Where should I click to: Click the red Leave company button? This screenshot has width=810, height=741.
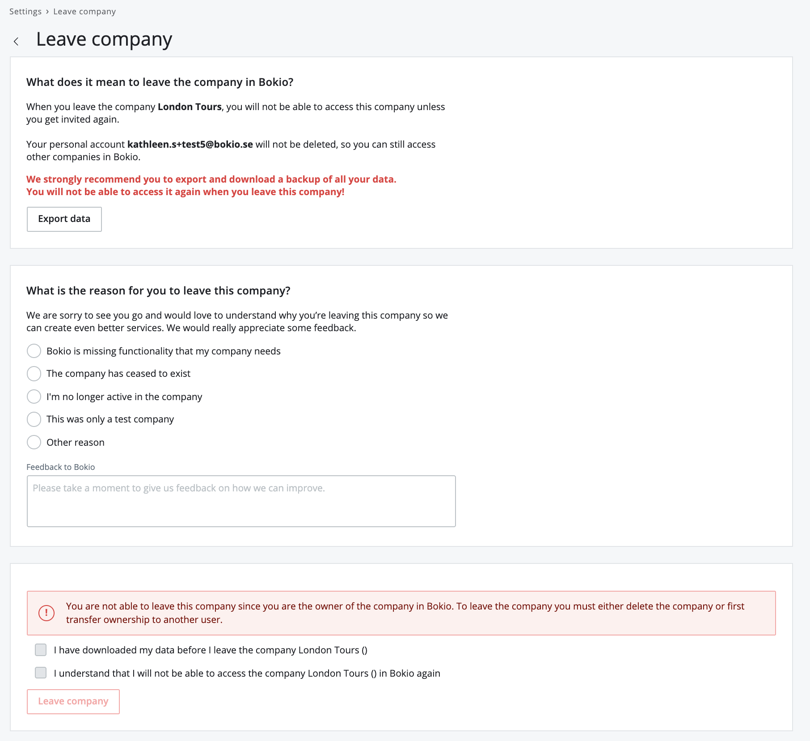tap(73, 701)
